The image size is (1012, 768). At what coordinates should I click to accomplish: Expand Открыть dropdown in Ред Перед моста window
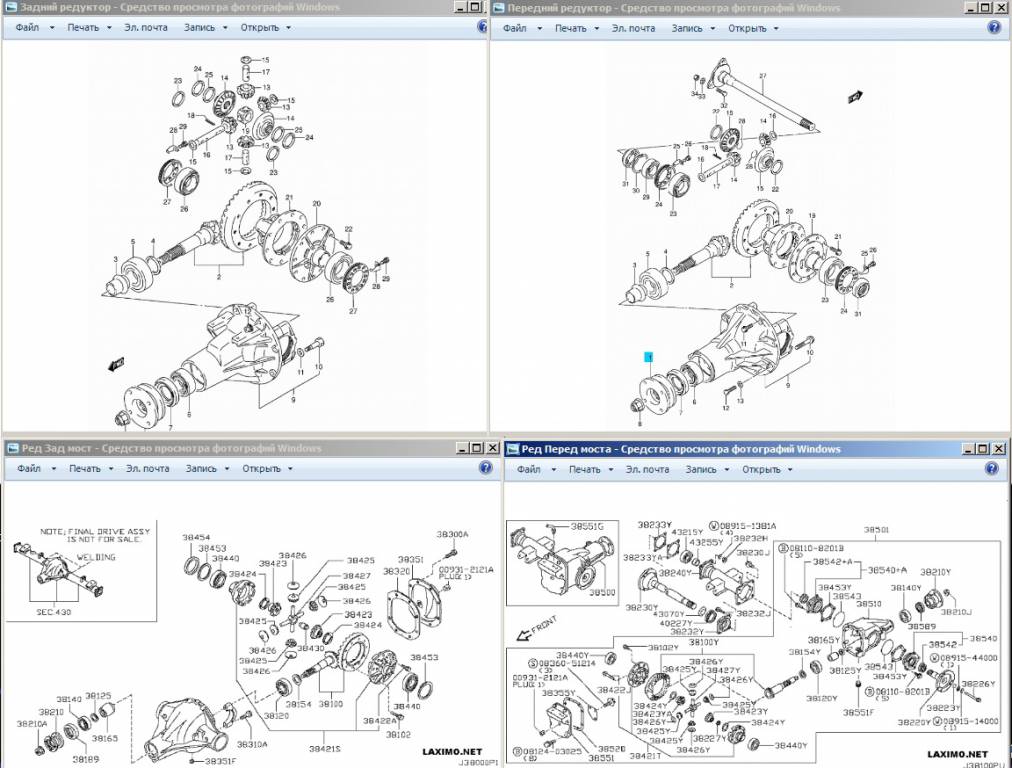coord(766,469)
